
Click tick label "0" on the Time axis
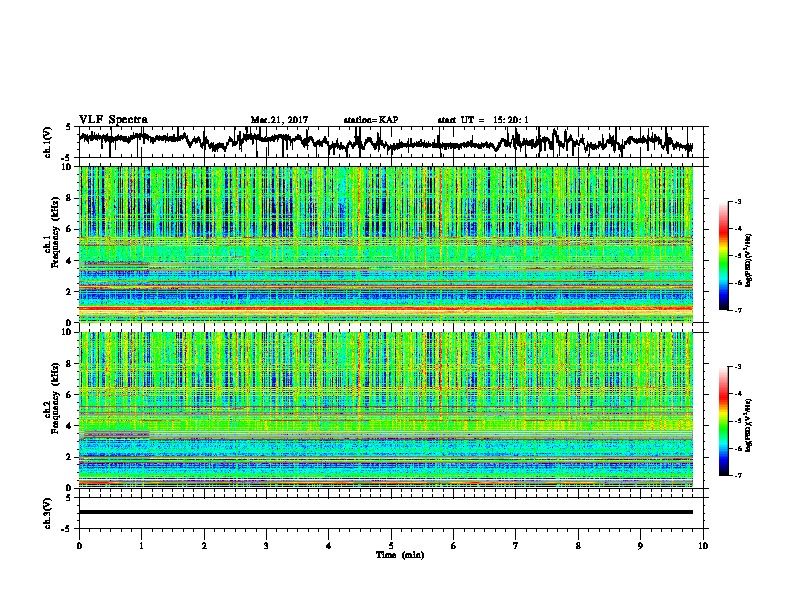[x=79, y=546]
